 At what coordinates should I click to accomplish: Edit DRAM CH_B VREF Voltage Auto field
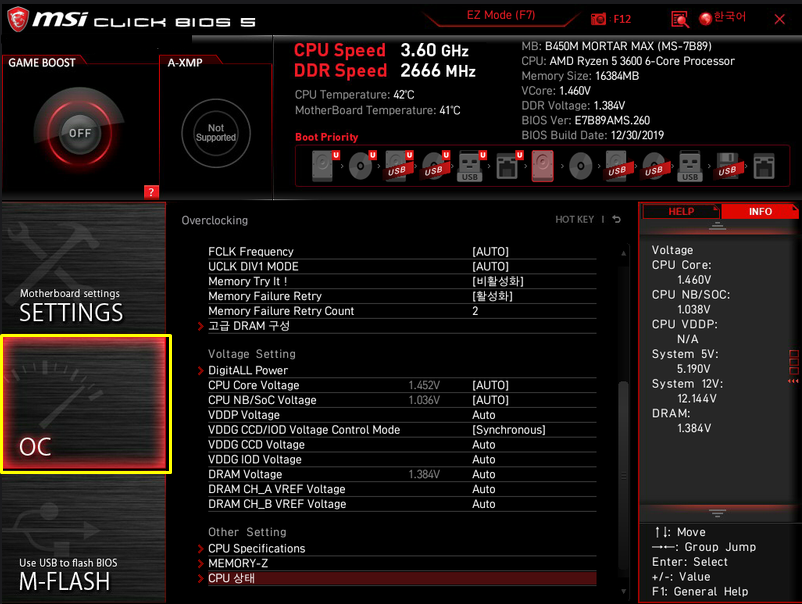coord(483,504)
